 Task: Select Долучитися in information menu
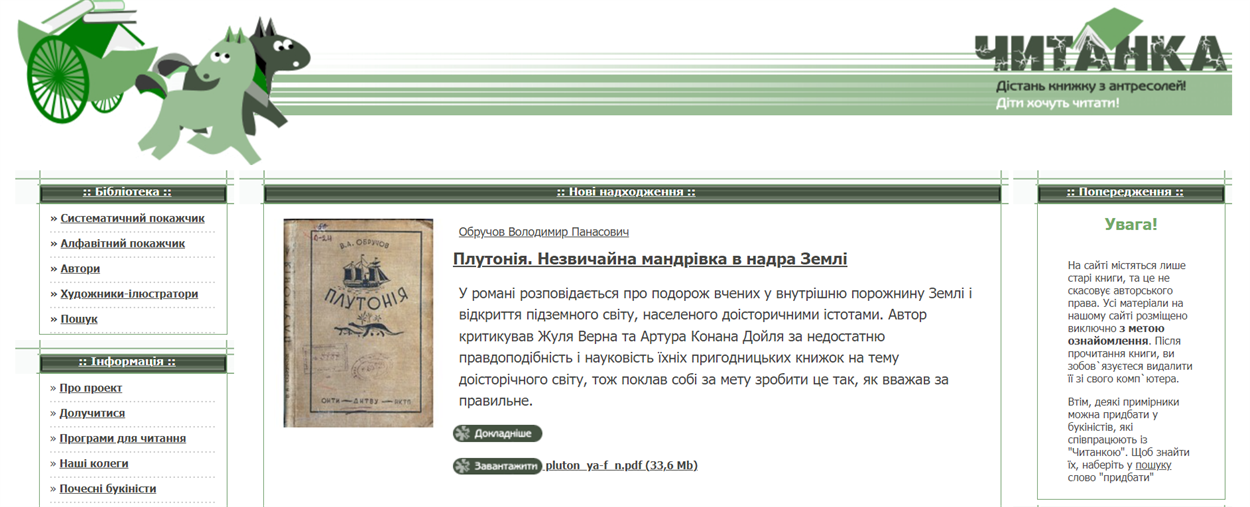(92, 413)
